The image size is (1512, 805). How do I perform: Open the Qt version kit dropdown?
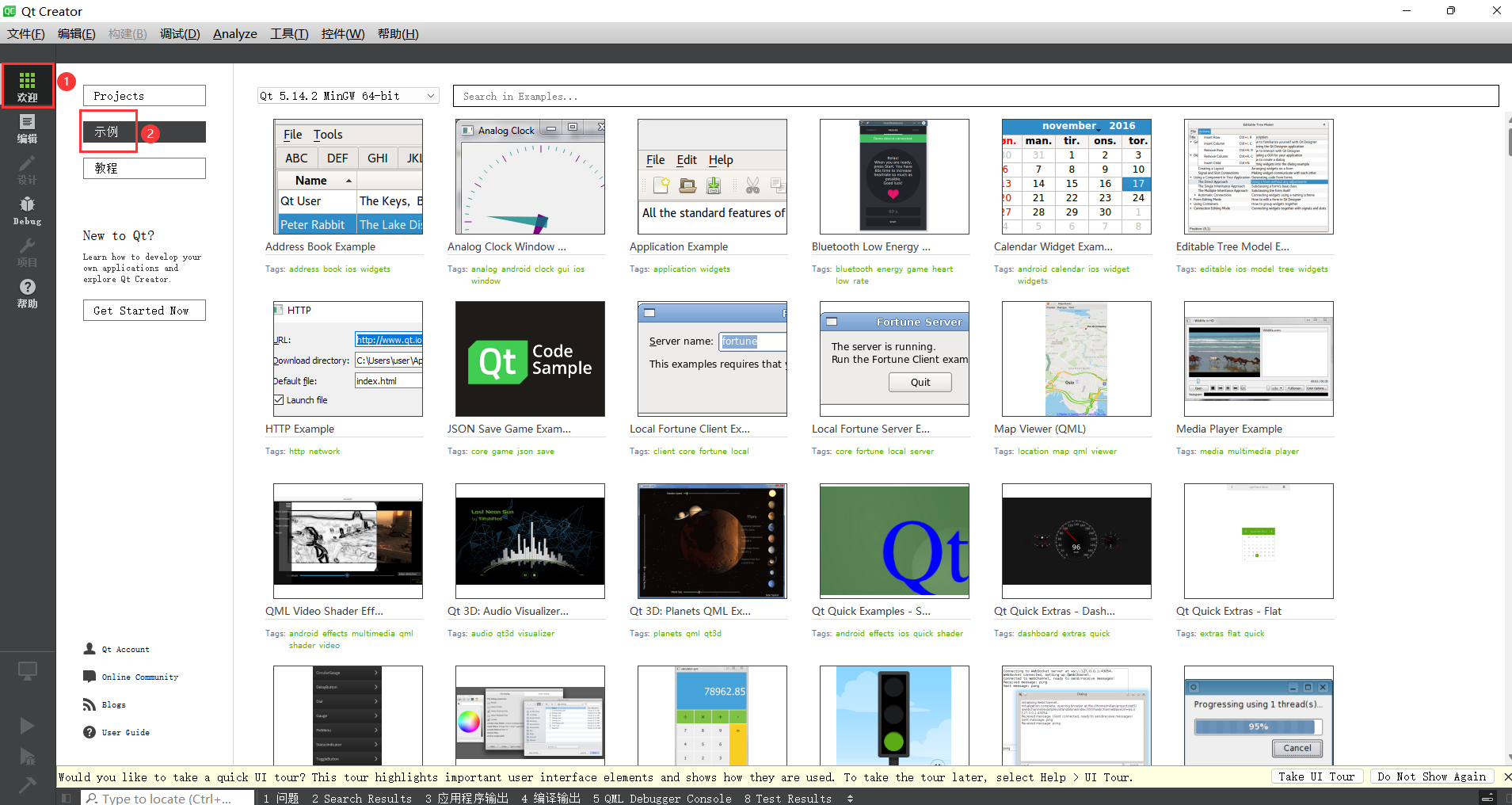(x=348, y=96)
